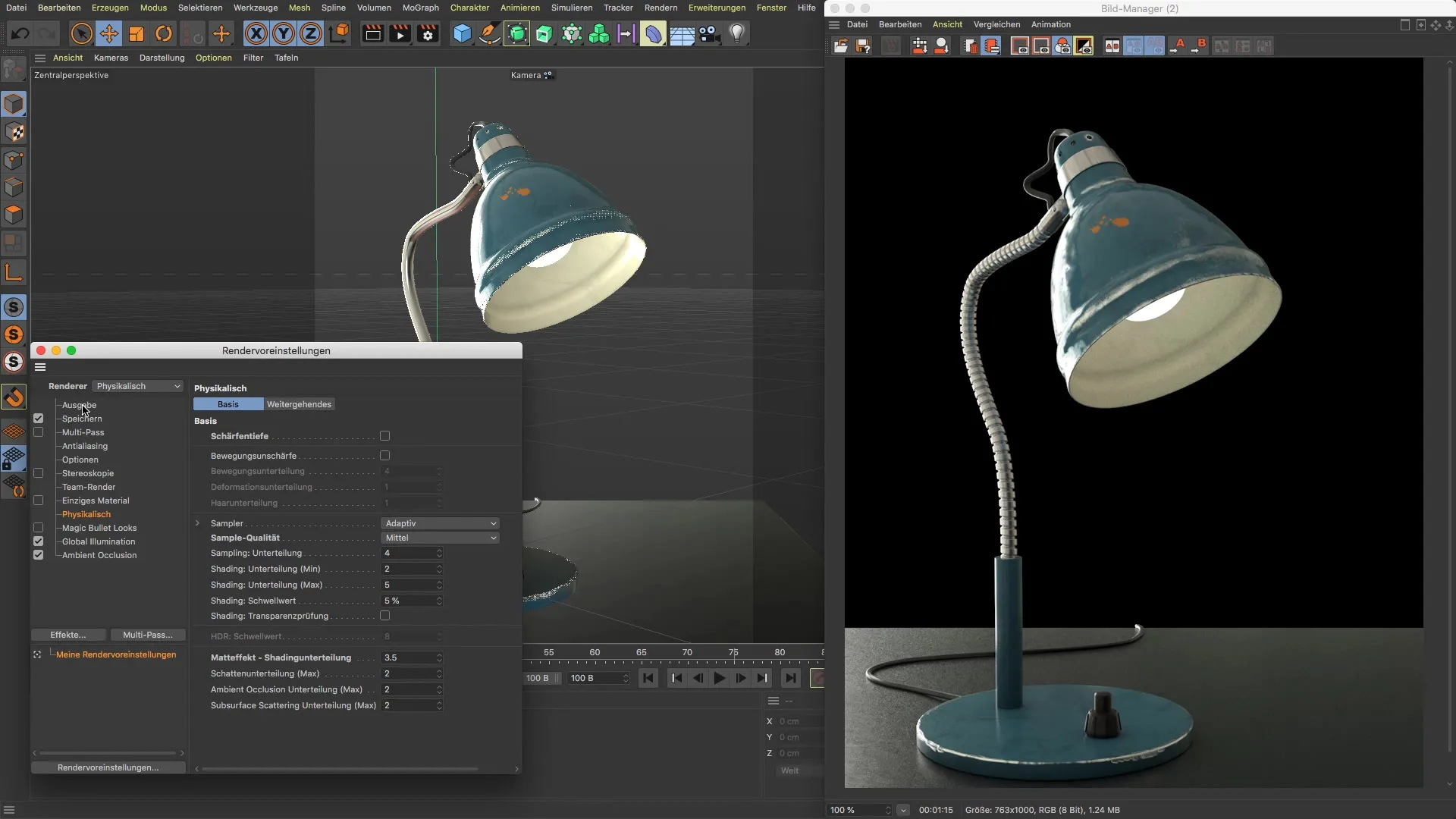Select Ausgabe in settings list
The image size is (1456, 819).
tap(79, 405)
